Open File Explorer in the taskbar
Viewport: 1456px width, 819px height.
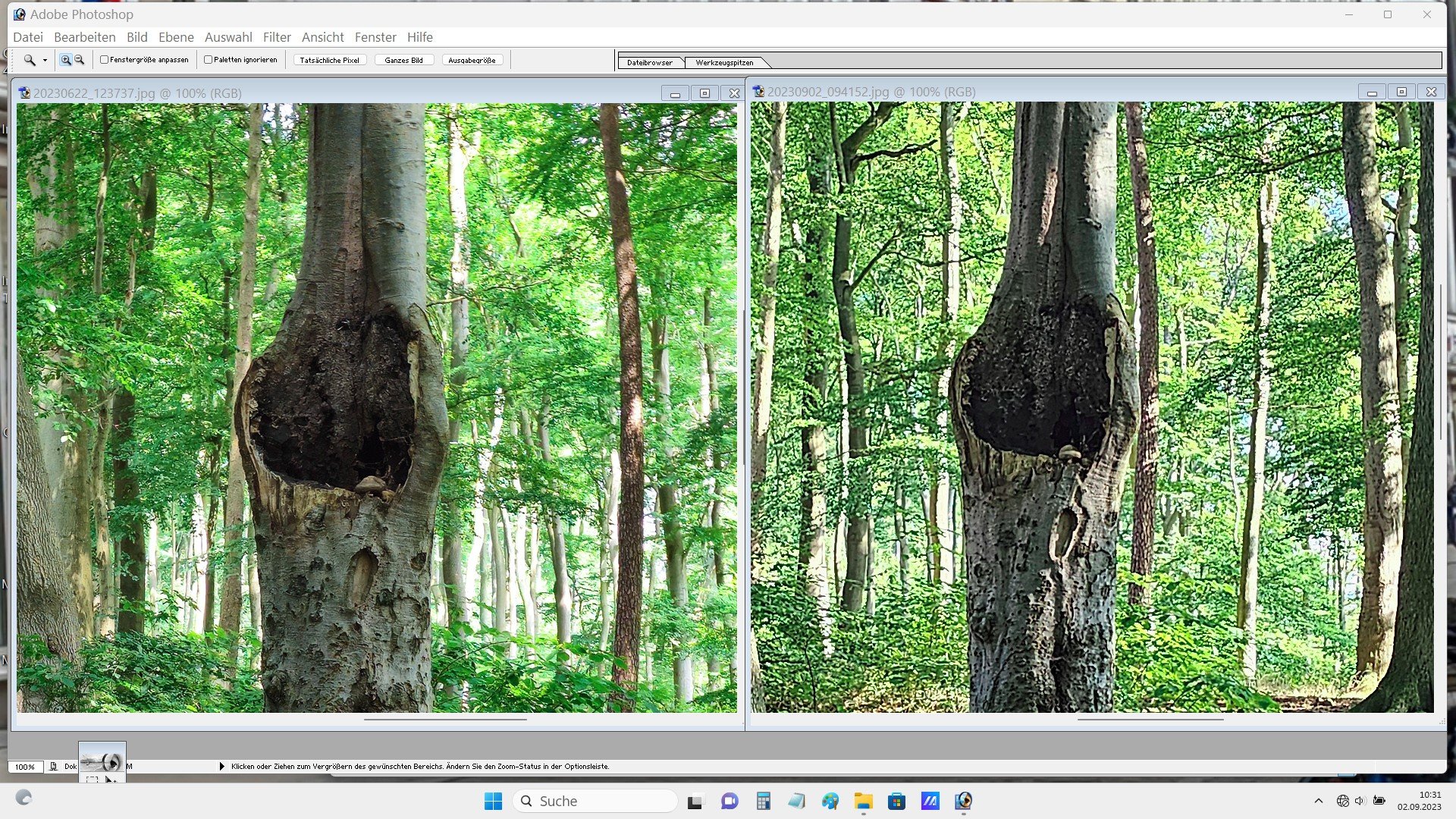click(863, 801)
